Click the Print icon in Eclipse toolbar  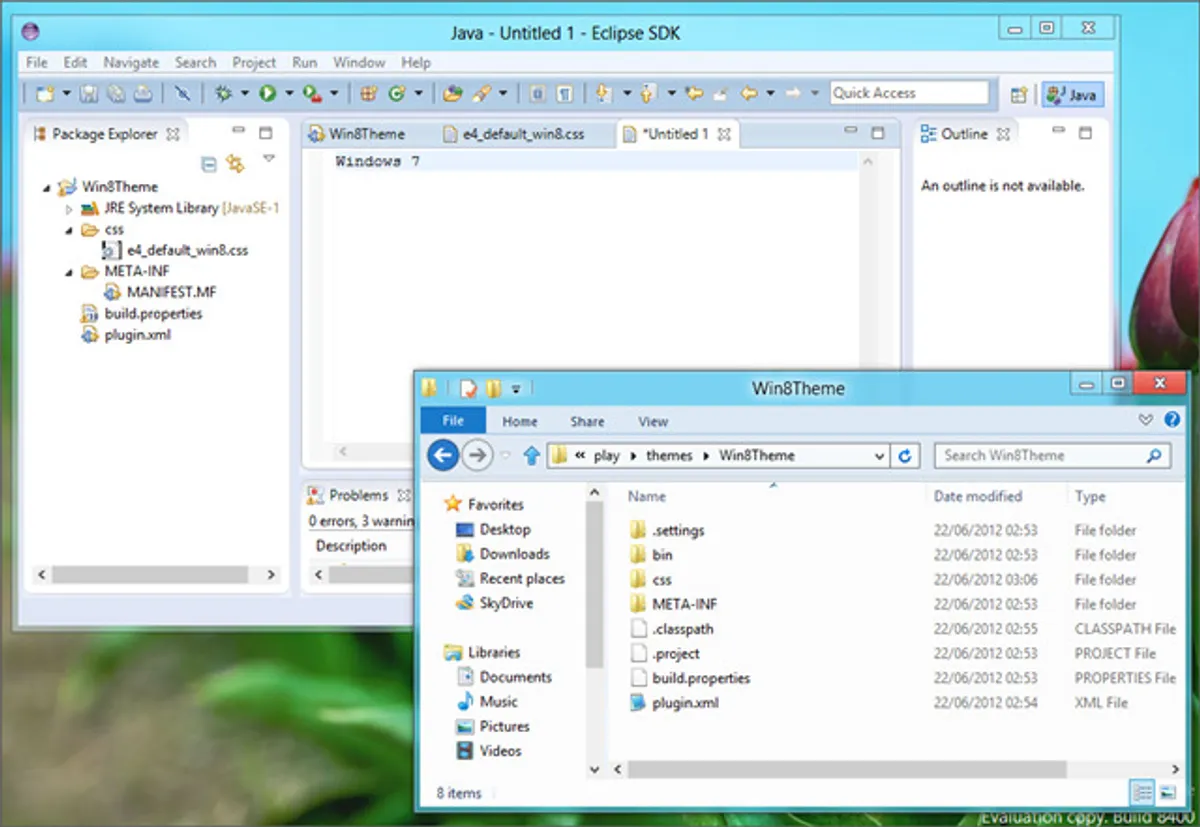coord(143,93)
